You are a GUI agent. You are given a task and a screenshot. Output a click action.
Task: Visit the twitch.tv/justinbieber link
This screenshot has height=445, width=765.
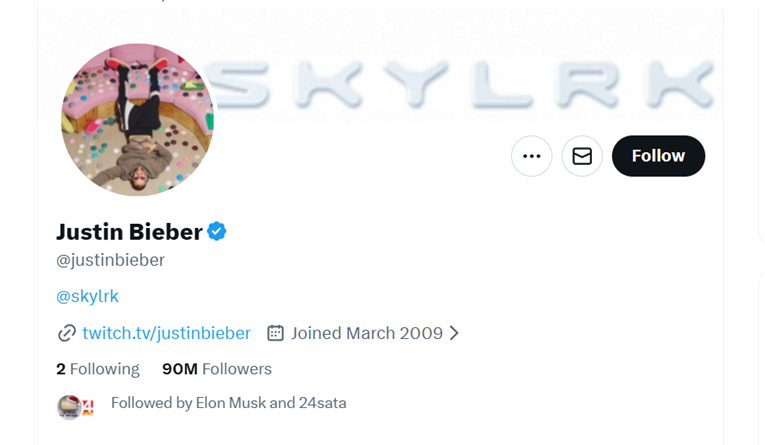(x=166, y=333)
